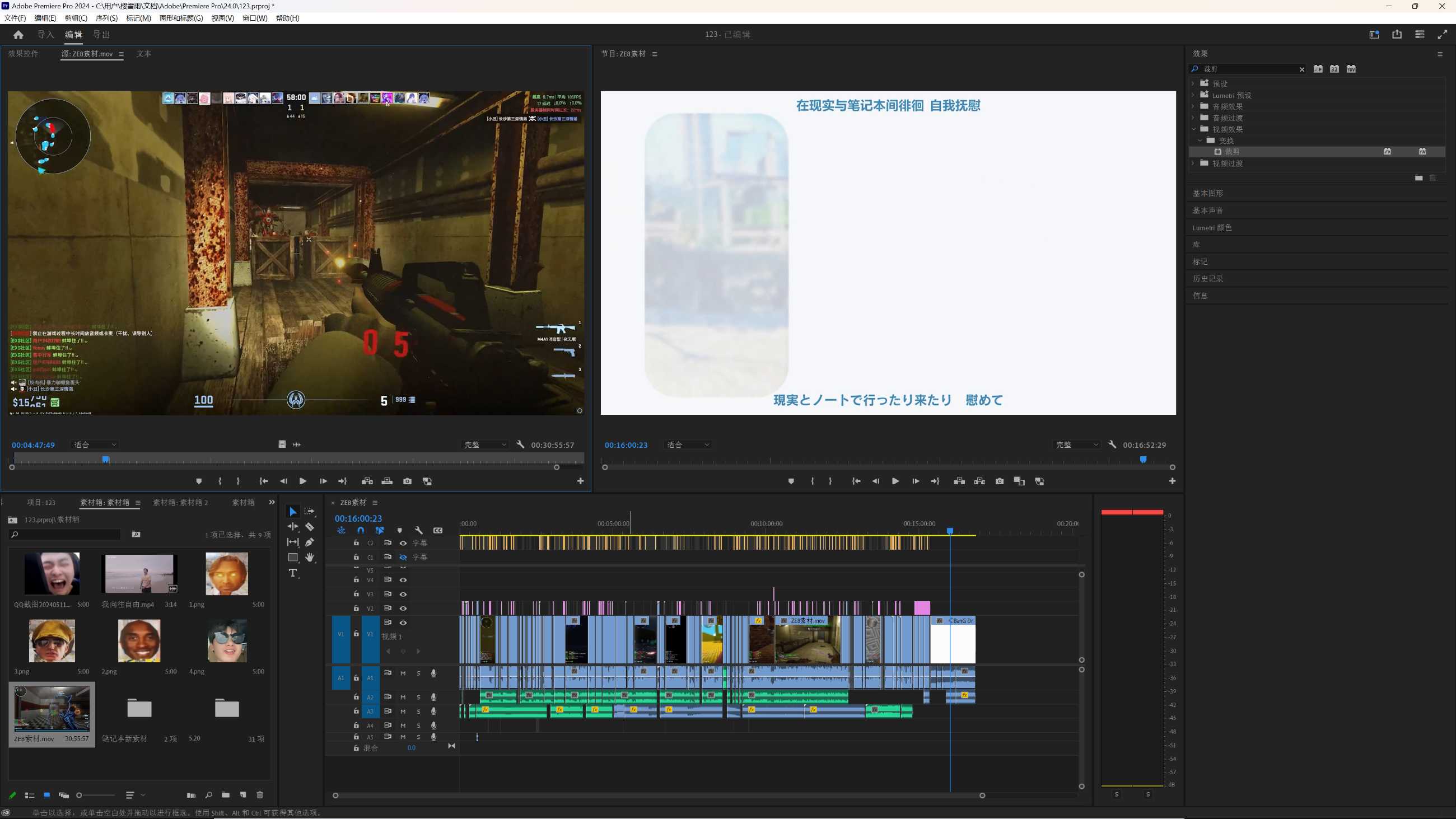
Task: Open Source monitor playback resolution dropdown
Action: [x=485, y=445]
